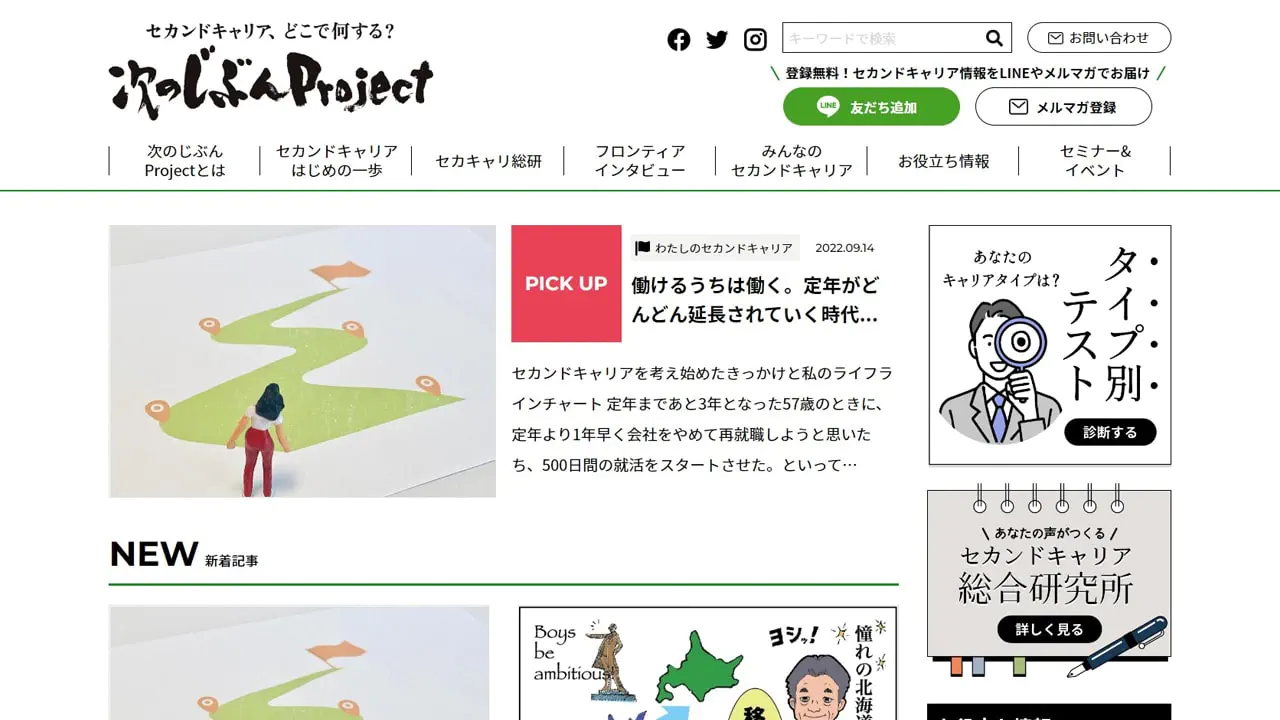Open the 働けるうちは働く article headline
This screenshot has width=1280, height=720.
tap(755, 300)
